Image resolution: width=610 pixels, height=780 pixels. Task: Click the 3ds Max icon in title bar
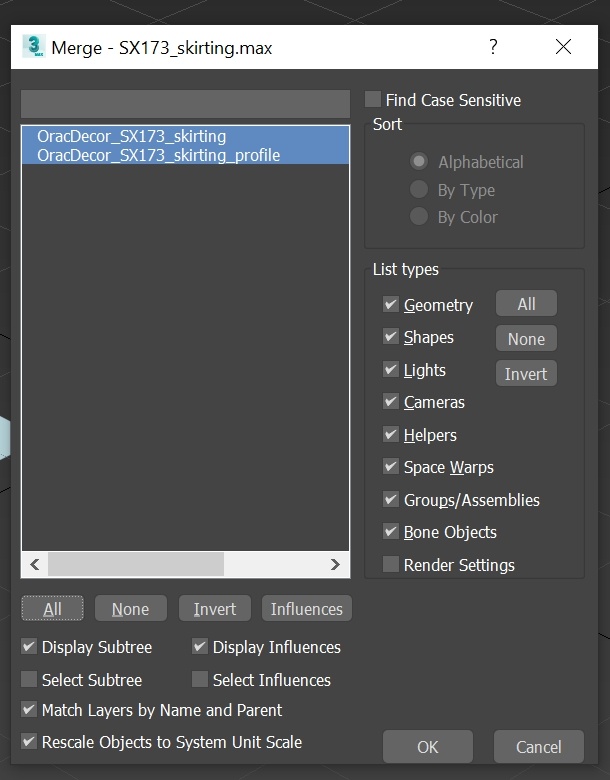coord(34,47)
